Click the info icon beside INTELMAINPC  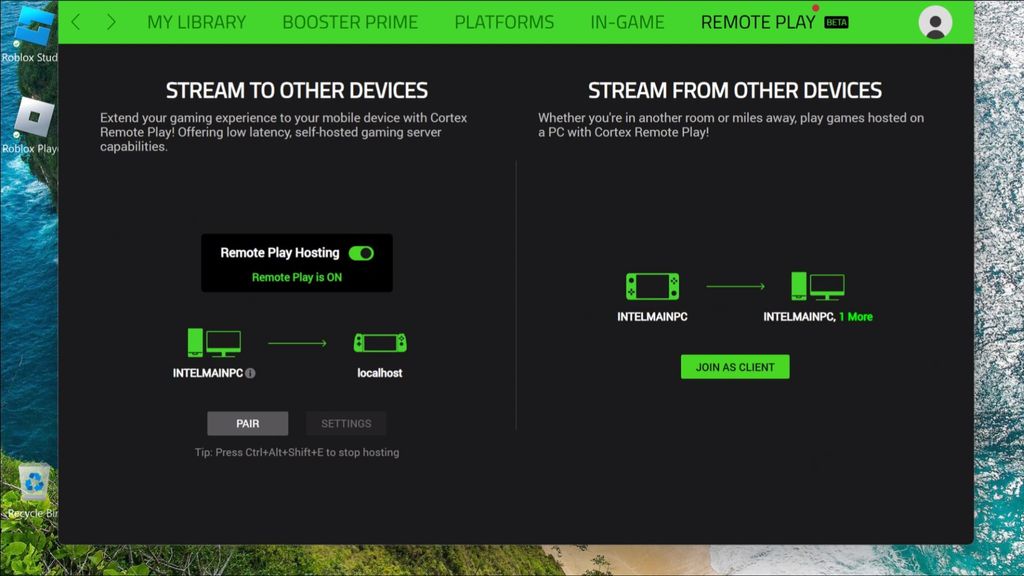252,371
